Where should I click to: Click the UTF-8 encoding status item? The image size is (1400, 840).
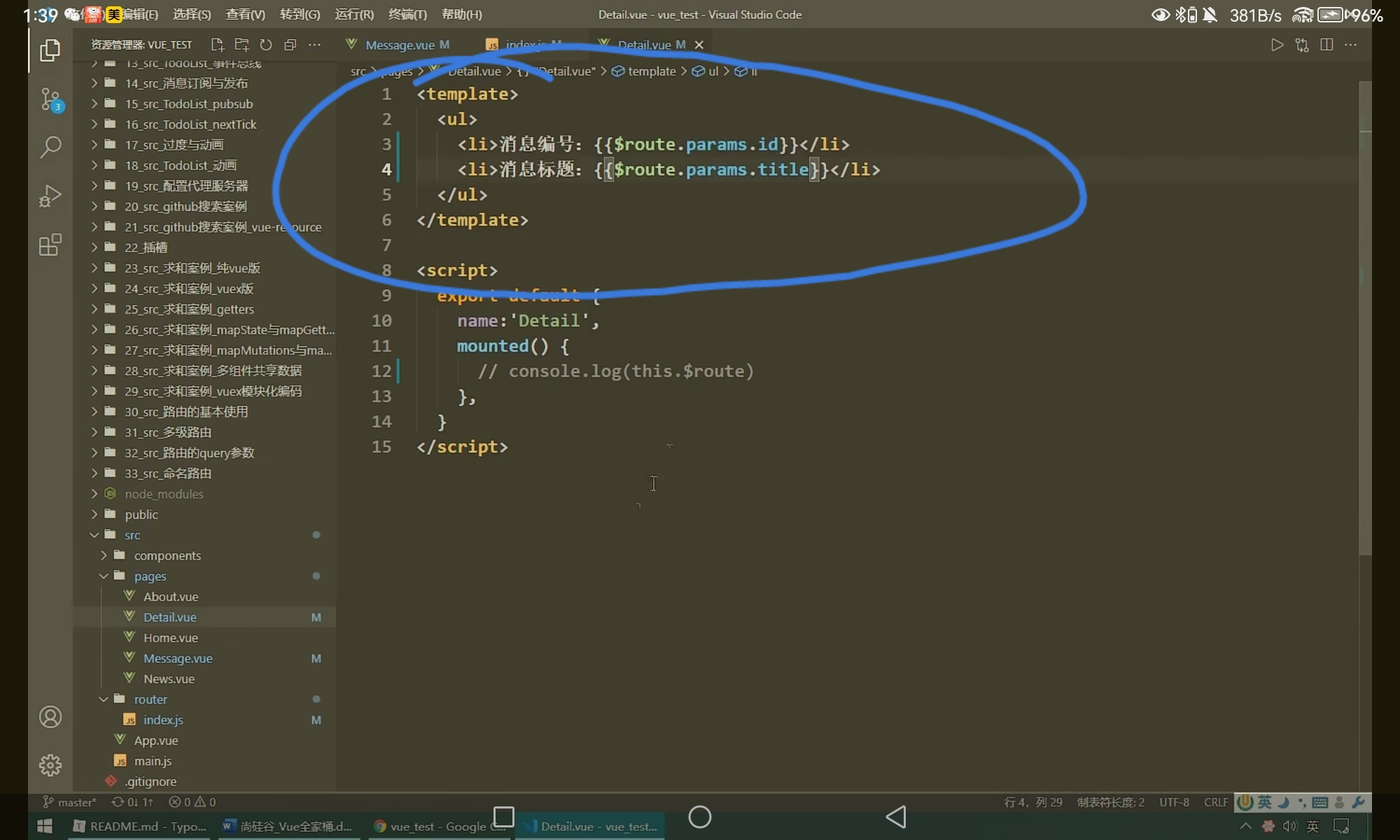tap(1174, 802)
